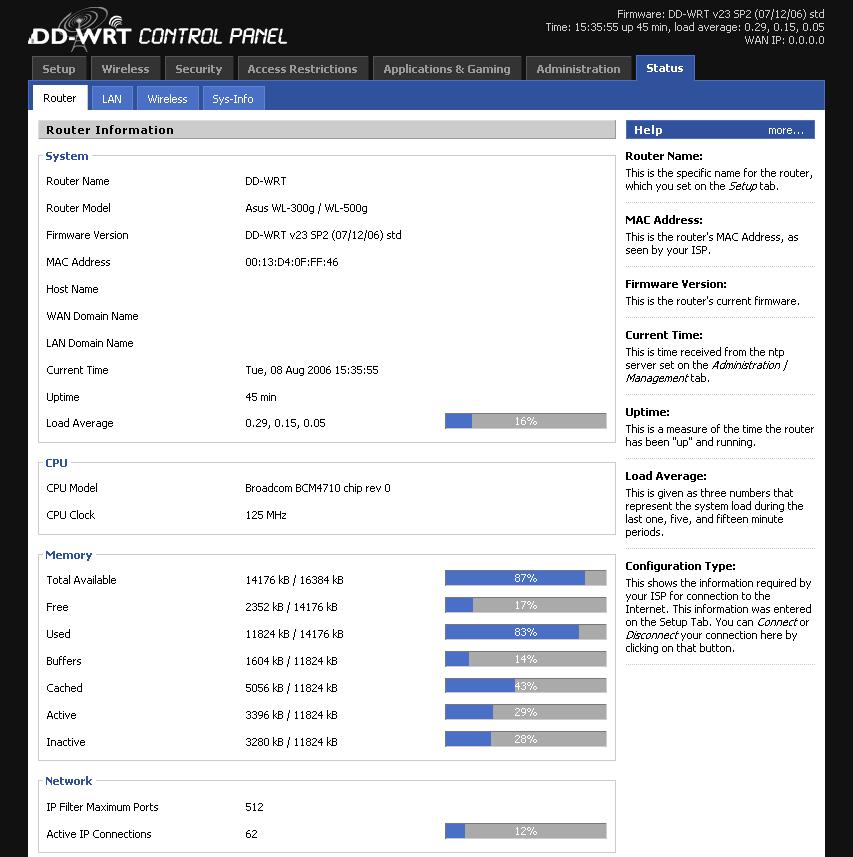Open the LAN status sub-tab
This screenshot has width=853, height=857.
(x=112, y=99)
